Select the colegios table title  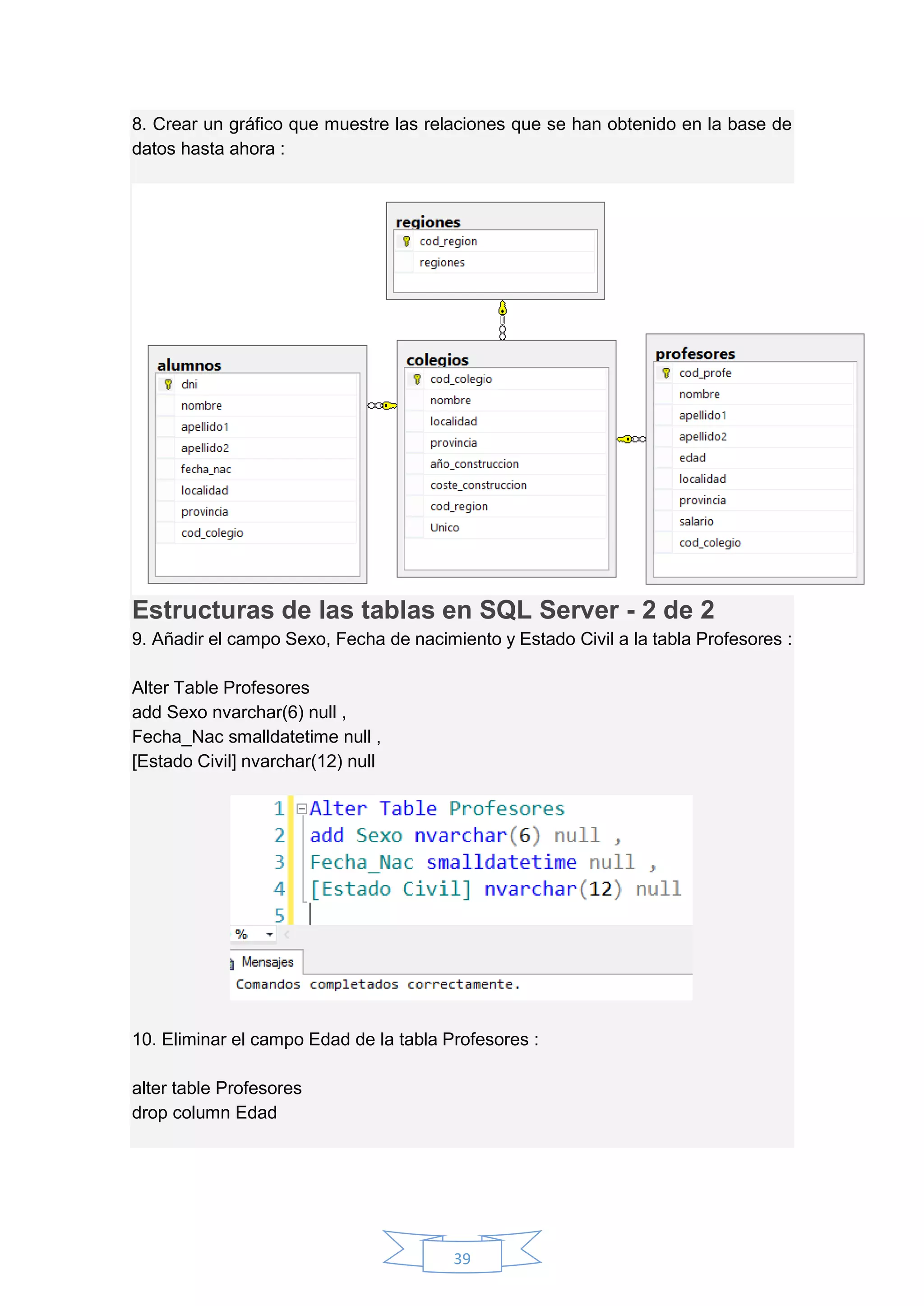437,360
